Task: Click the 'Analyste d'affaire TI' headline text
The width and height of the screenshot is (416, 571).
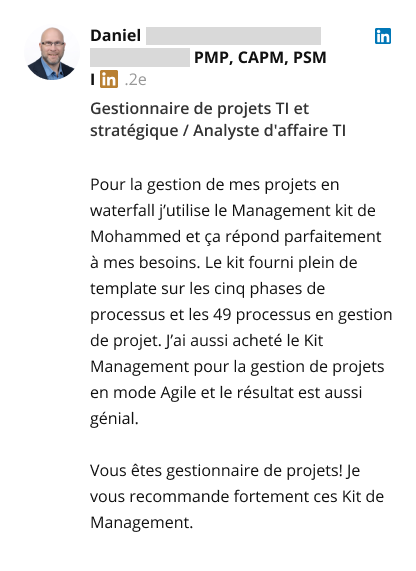Action: click(x=270, y=130)
